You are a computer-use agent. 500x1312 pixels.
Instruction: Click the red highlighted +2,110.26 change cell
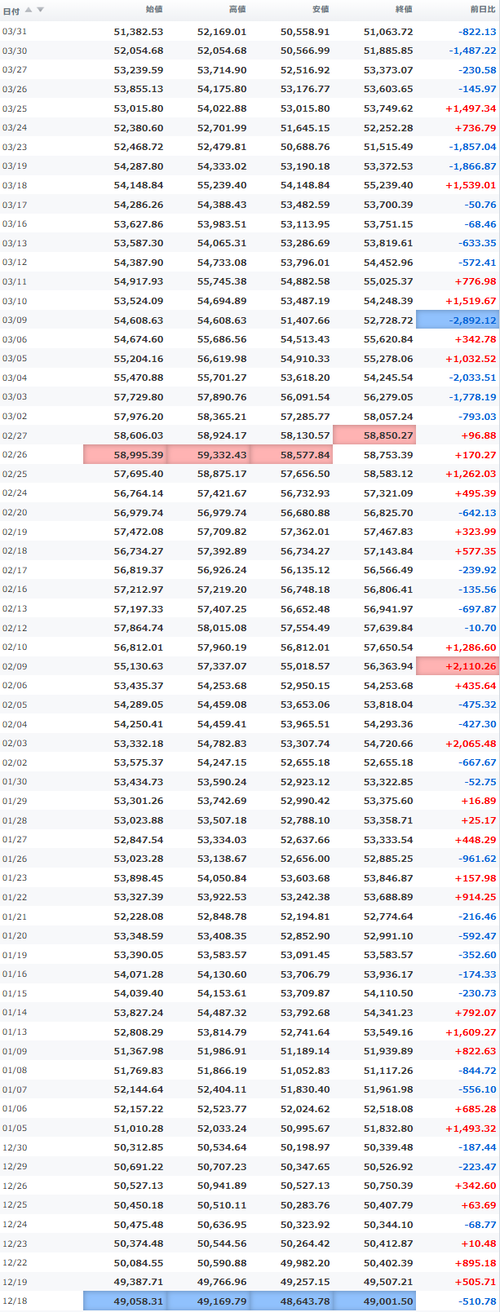pos(458,666)
